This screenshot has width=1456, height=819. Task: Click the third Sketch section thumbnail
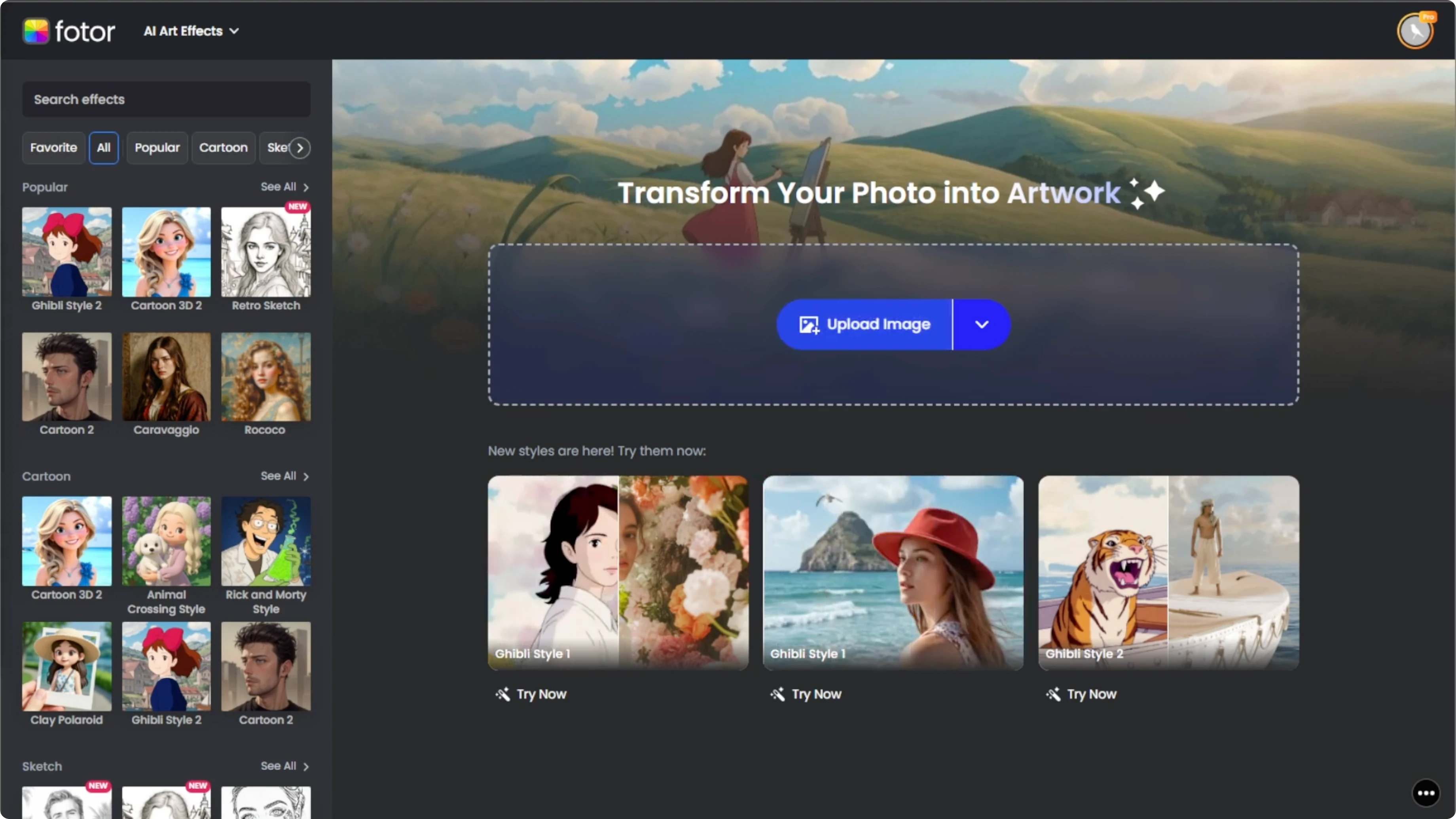pyautogui.click(x=265, y=803)
